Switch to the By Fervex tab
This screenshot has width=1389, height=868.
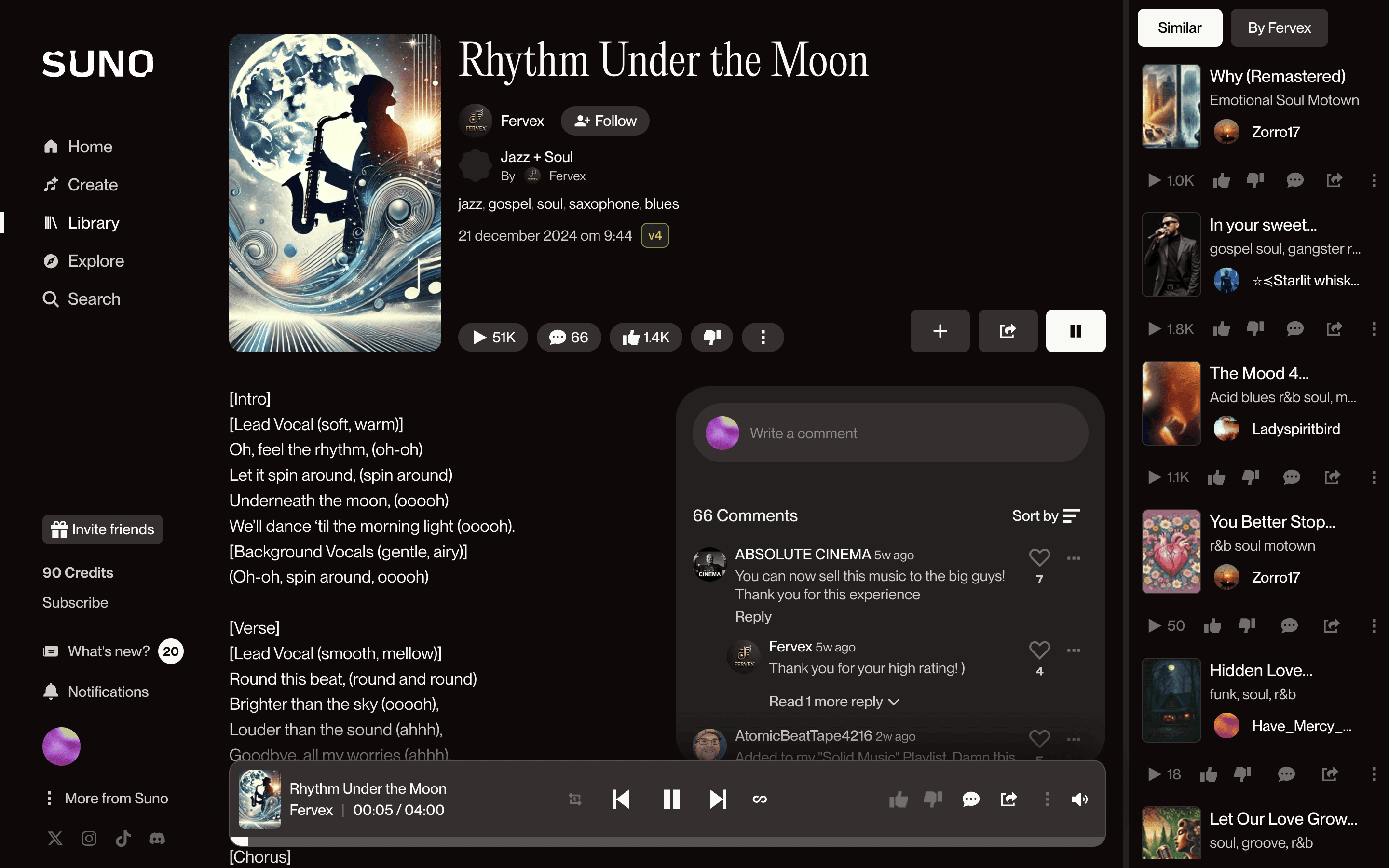coord(1280,27)
